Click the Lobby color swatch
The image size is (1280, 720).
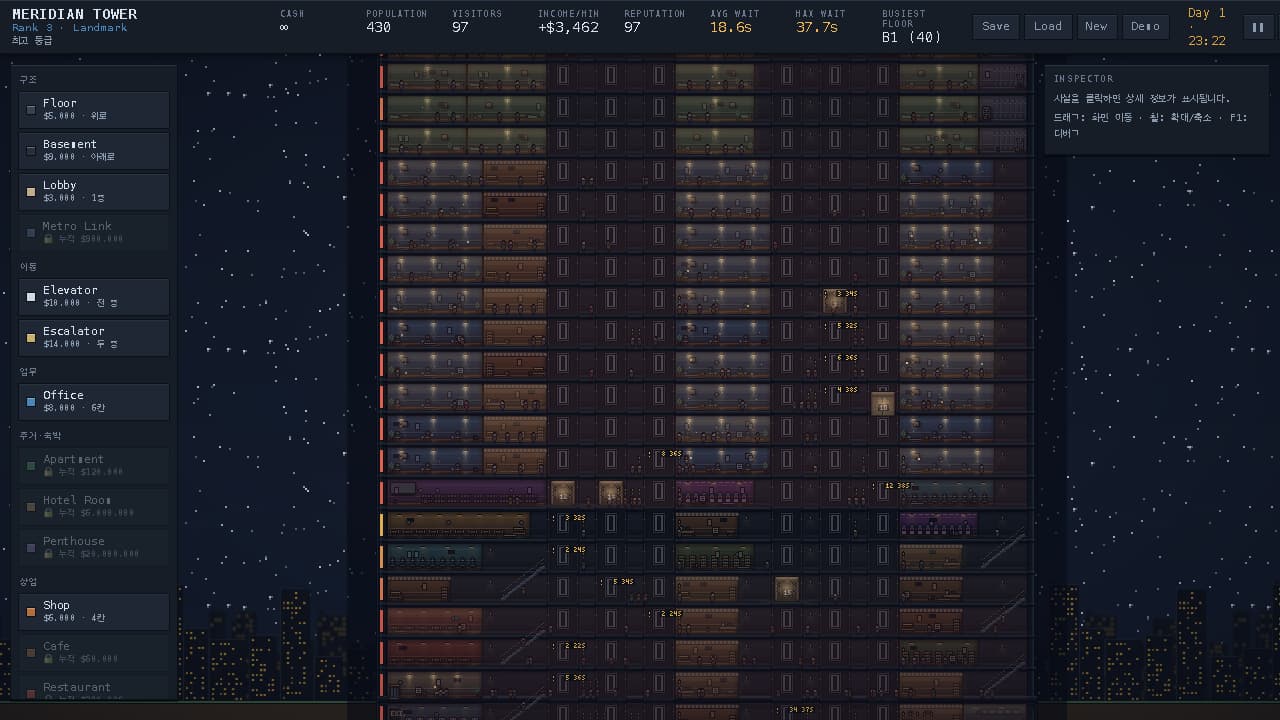[x=31, y=192]
